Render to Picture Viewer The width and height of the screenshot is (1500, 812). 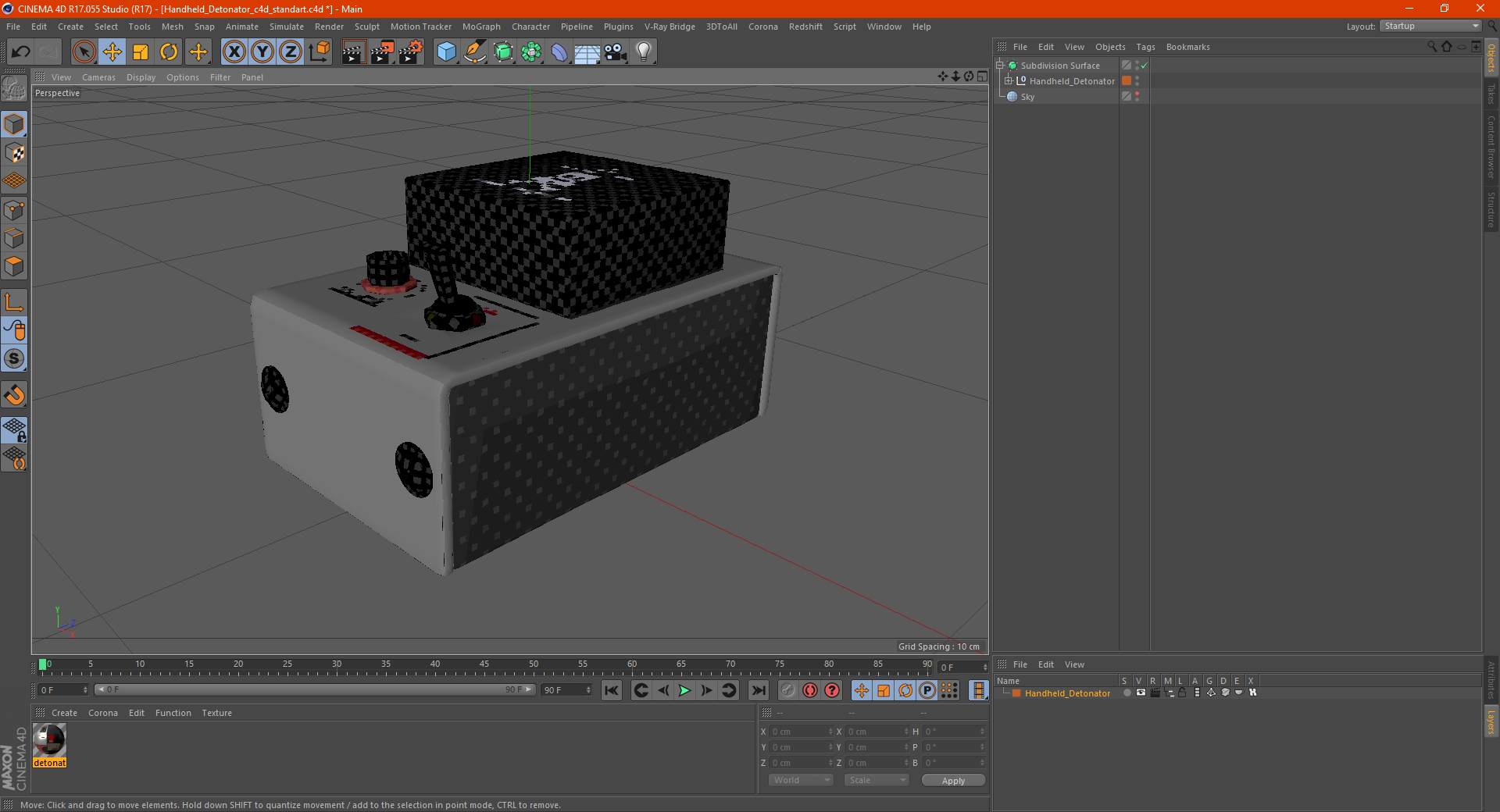point(382,52)
